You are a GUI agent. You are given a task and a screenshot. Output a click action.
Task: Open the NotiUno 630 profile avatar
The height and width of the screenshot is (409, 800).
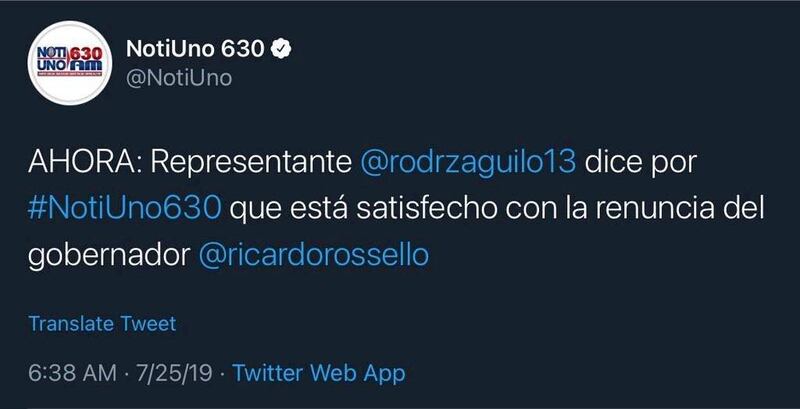click(69, 63)
